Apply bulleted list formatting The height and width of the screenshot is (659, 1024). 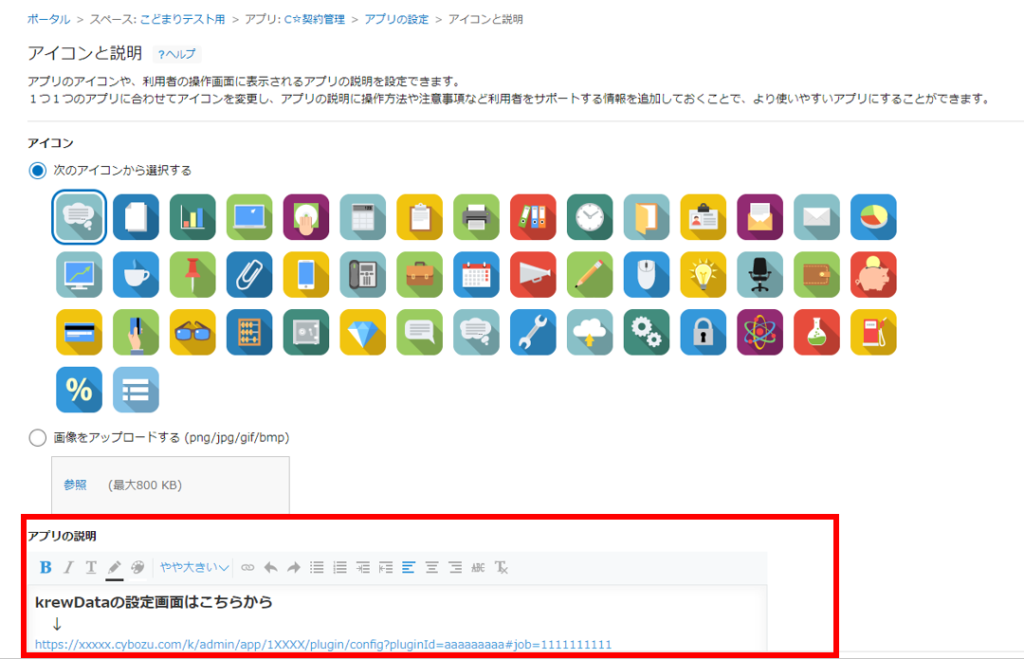tap(317, 567)
